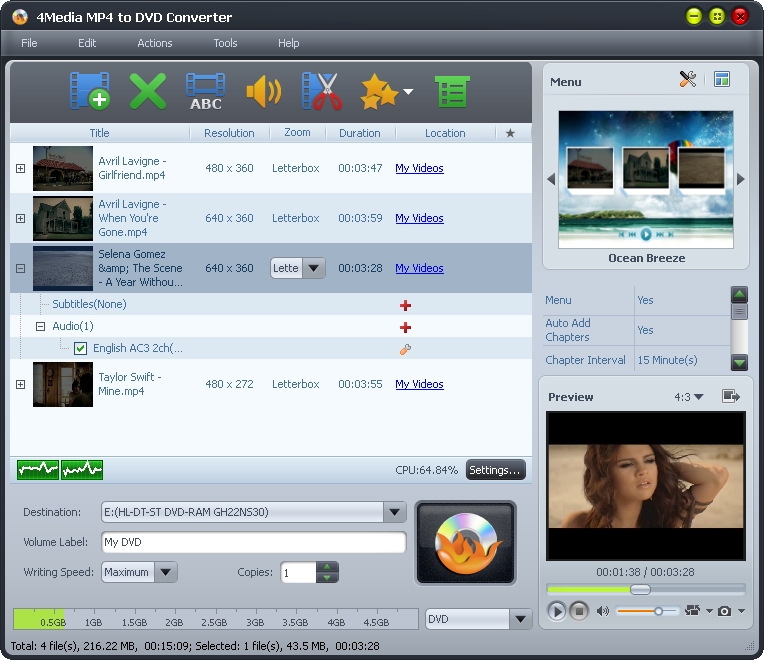Sort by the Title column header
The width and height of the screenshot is (764, 660).
[x=99, y=133]
